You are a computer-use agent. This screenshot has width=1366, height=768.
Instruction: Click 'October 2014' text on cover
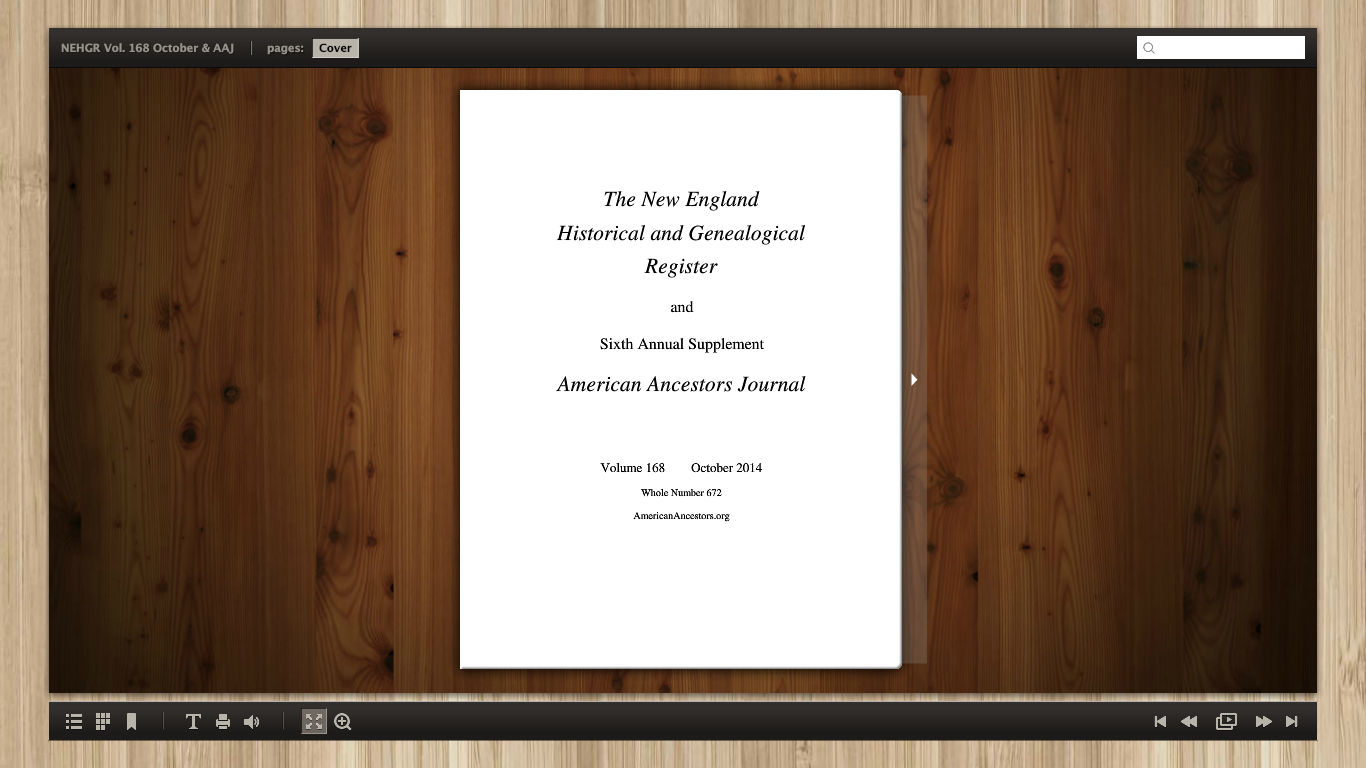pyautogui.click(x=726, y=468)
